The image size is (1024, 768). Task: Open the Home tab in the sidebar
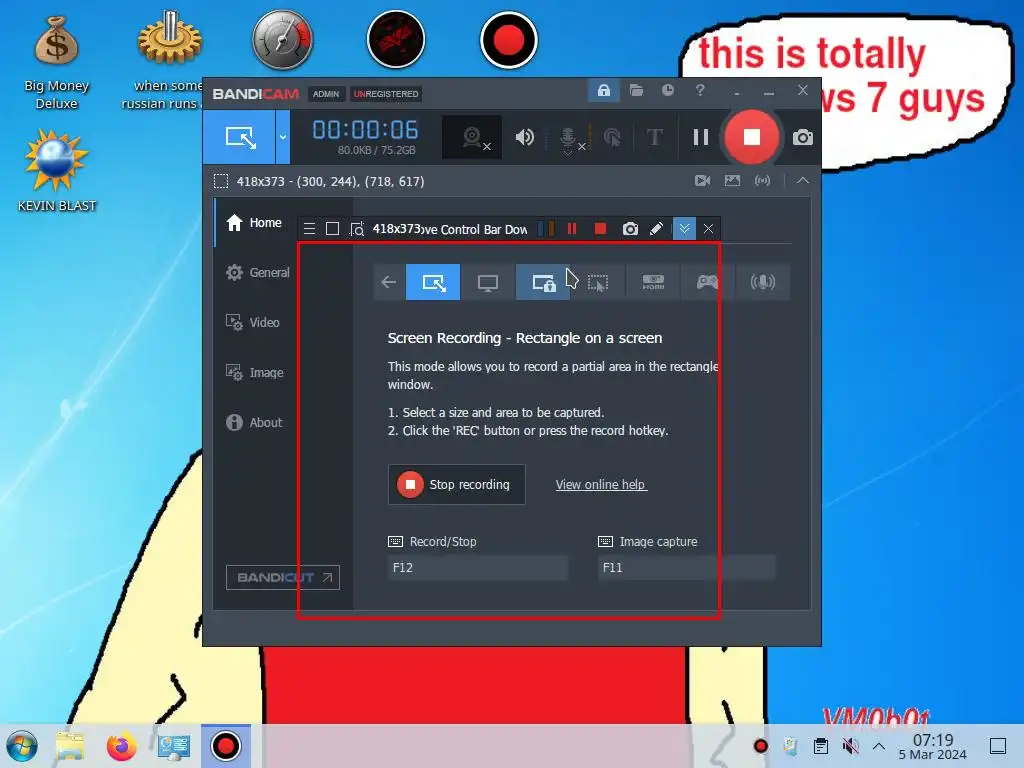[254, 223]
